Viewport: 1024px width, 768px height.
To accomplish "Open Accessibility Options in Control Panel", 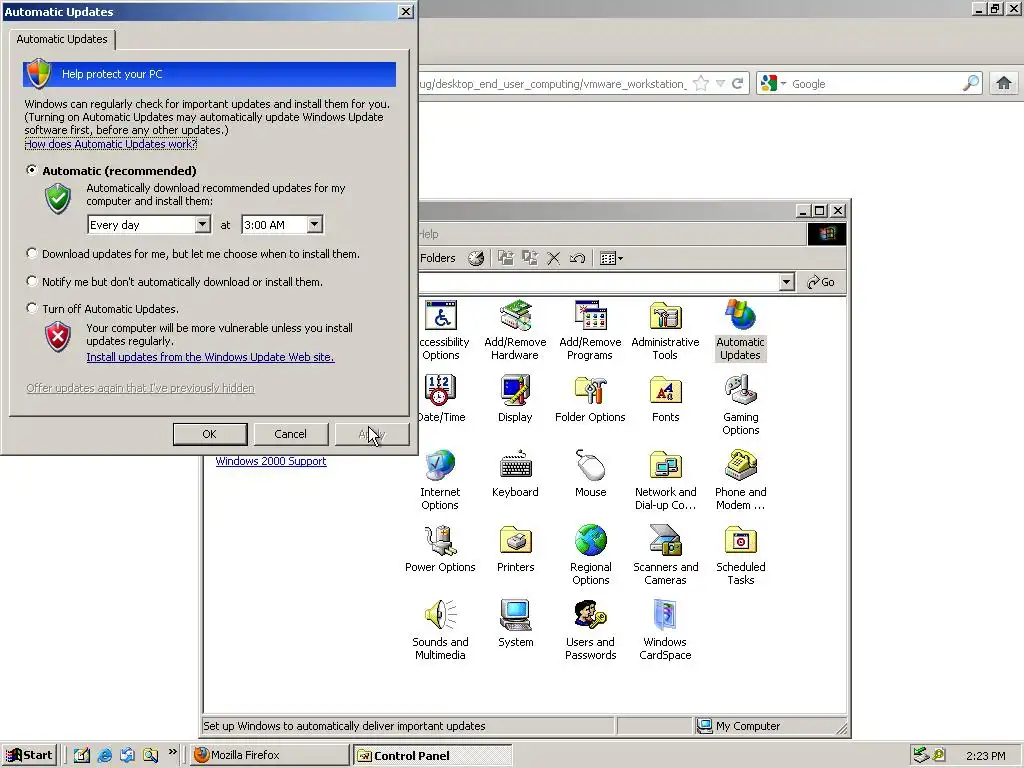I will point(442,330).
